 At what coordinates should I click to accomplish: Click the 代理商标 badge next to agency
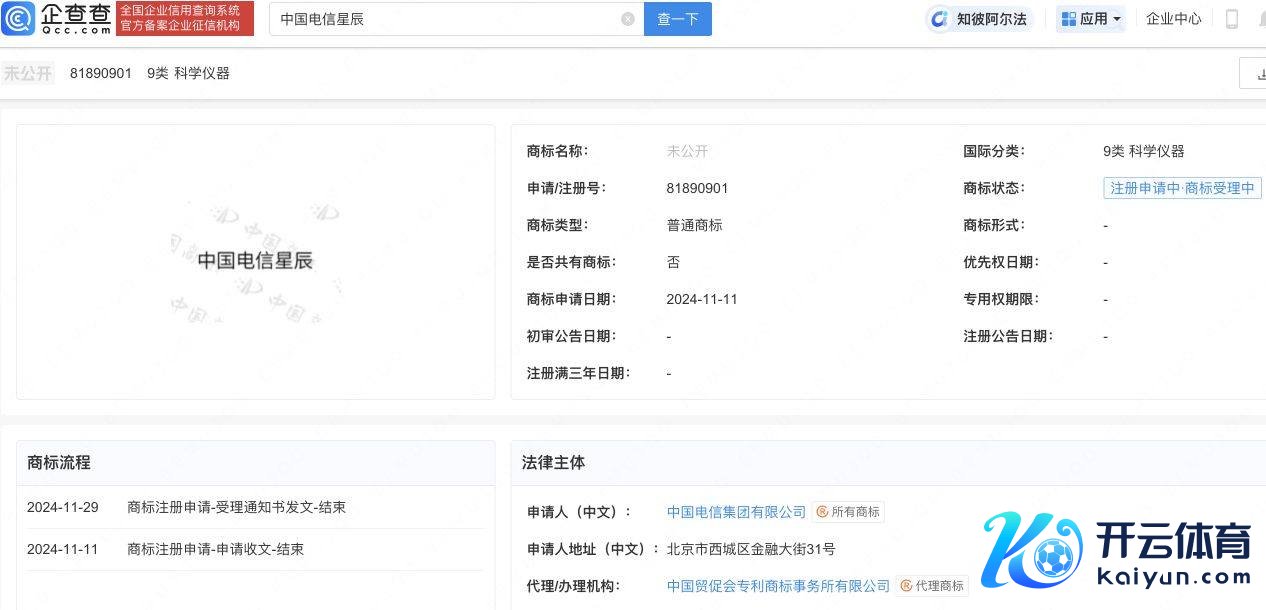(x=932, y=586)
